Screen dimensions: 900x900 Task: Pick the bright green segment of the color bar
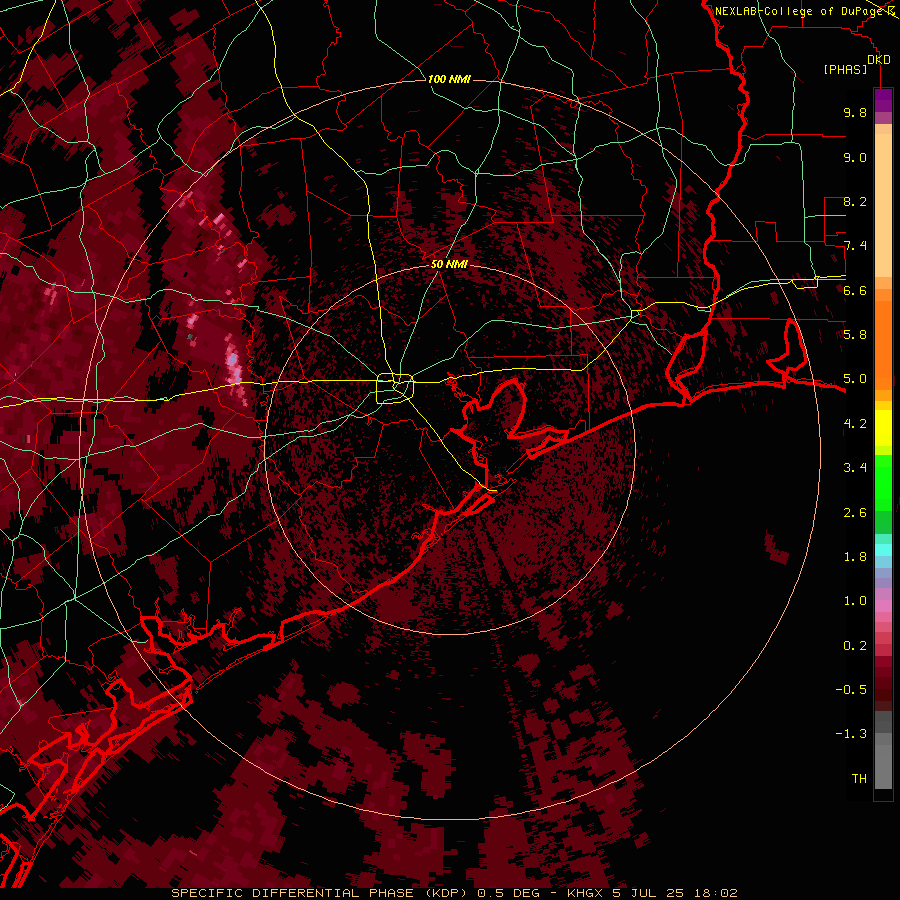pyautogui.click(x=883, y=482)
